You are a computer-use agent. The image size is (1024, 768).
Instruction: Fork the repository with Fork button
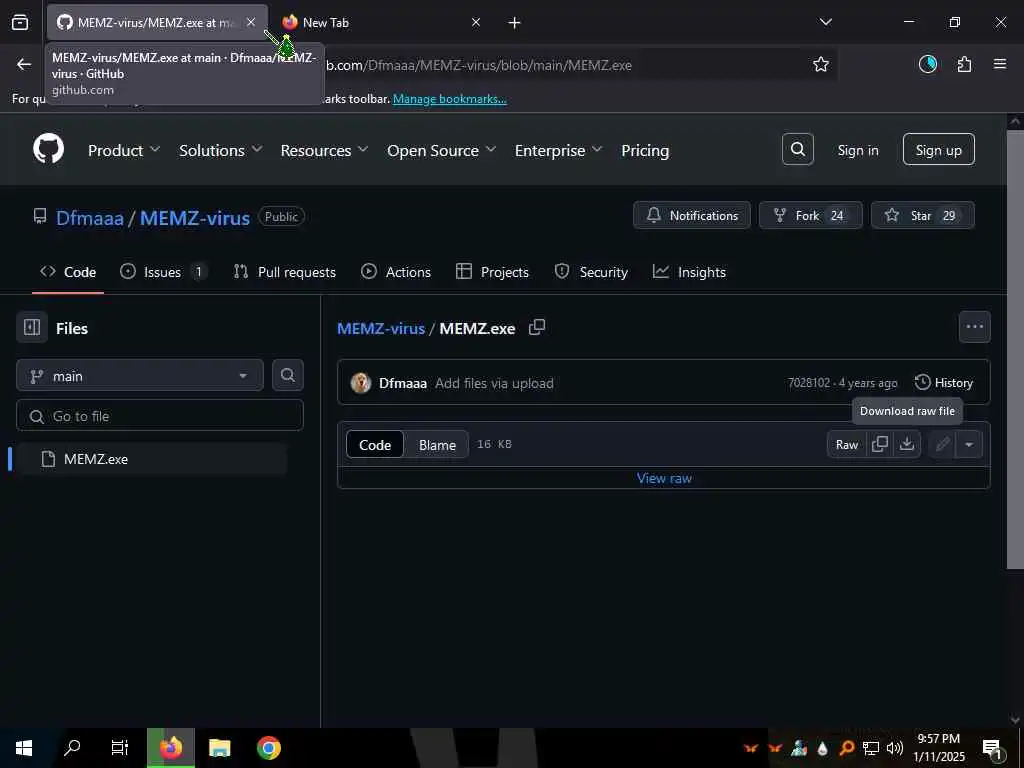810,216
